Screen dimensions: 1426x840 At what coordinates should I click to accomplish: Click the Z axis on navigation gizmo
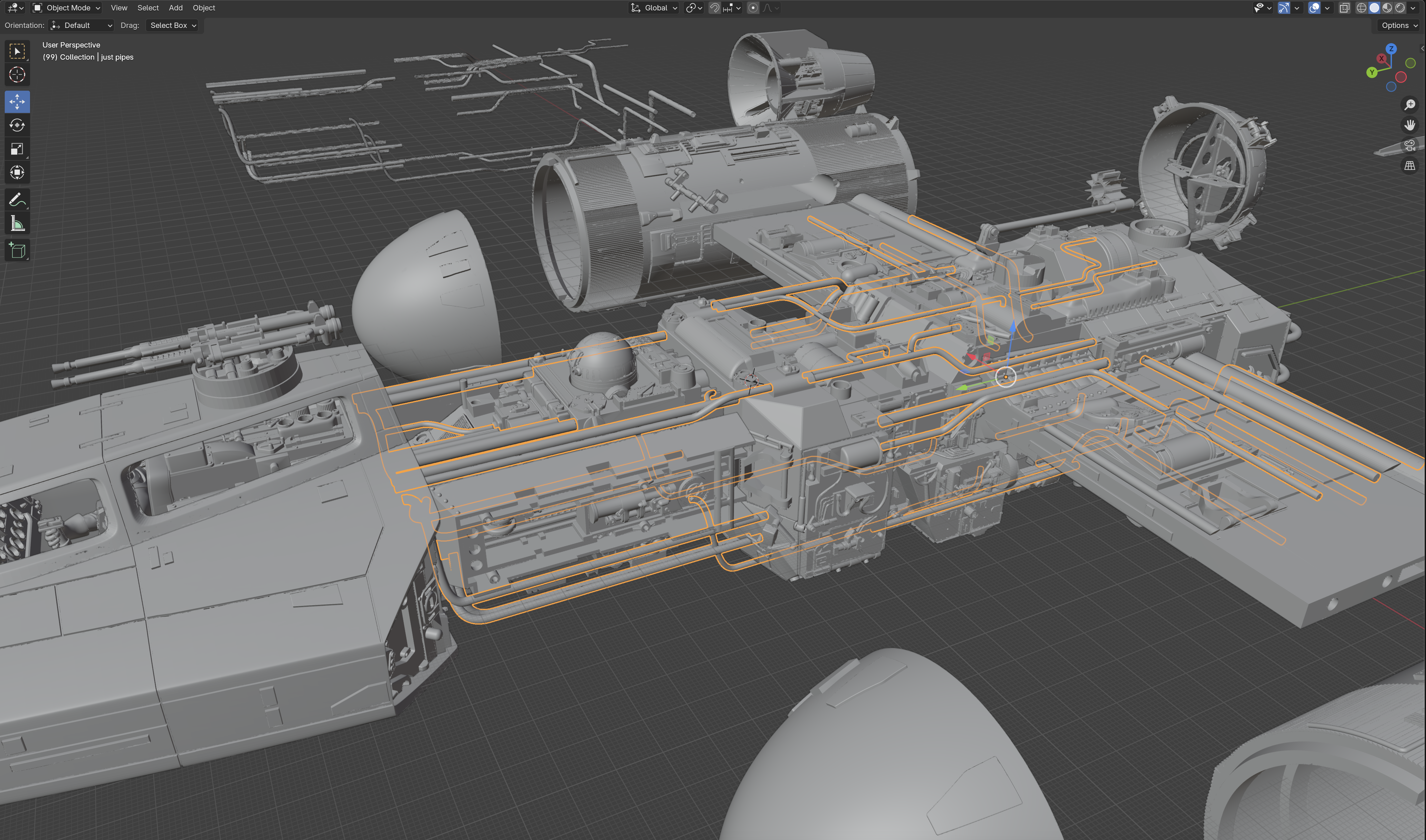point(1392,49)
